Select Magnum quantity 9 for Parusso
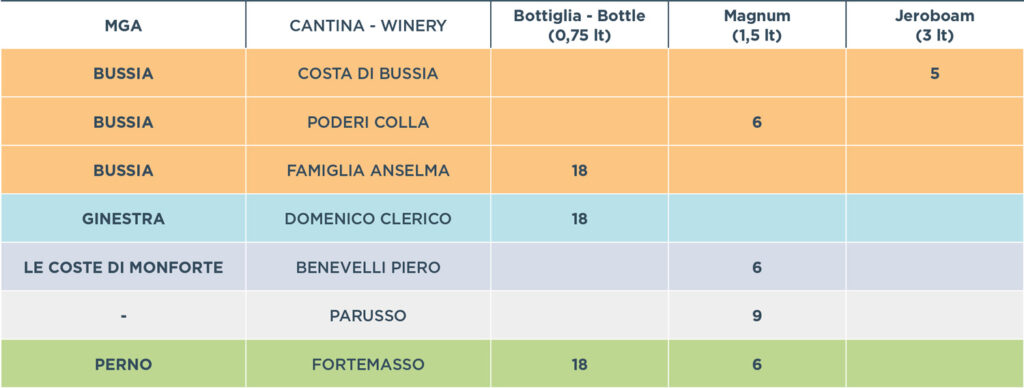1024x388 pixels. tap(757, 315)
